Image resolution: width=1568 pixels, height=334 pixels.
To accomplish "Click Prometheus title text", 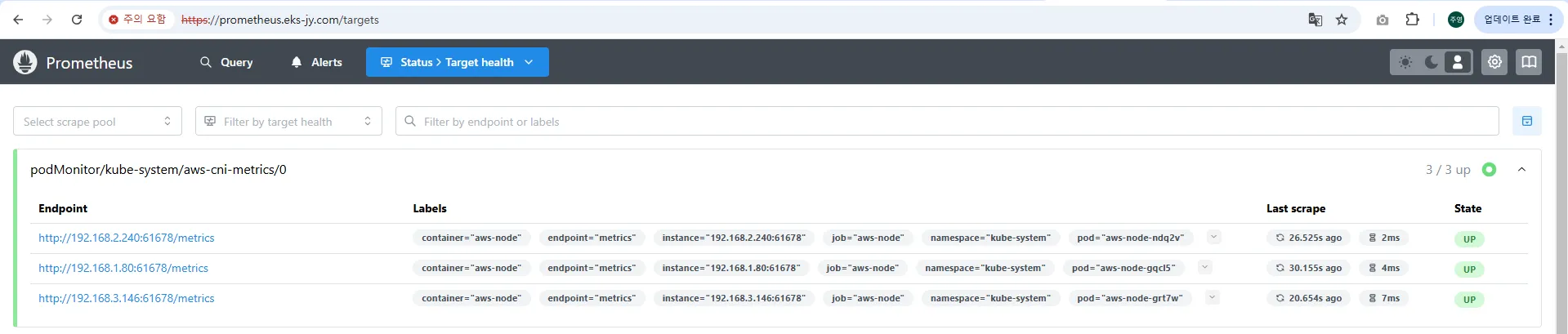I will pyautogui.click(x=89, y=63).
